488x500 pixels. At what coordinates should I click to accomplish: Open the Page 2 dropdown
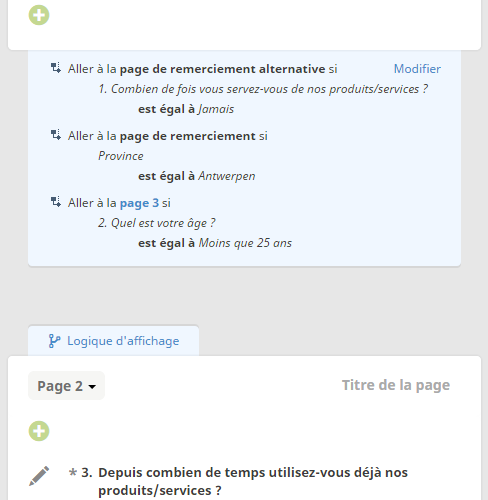coord(66,386)
